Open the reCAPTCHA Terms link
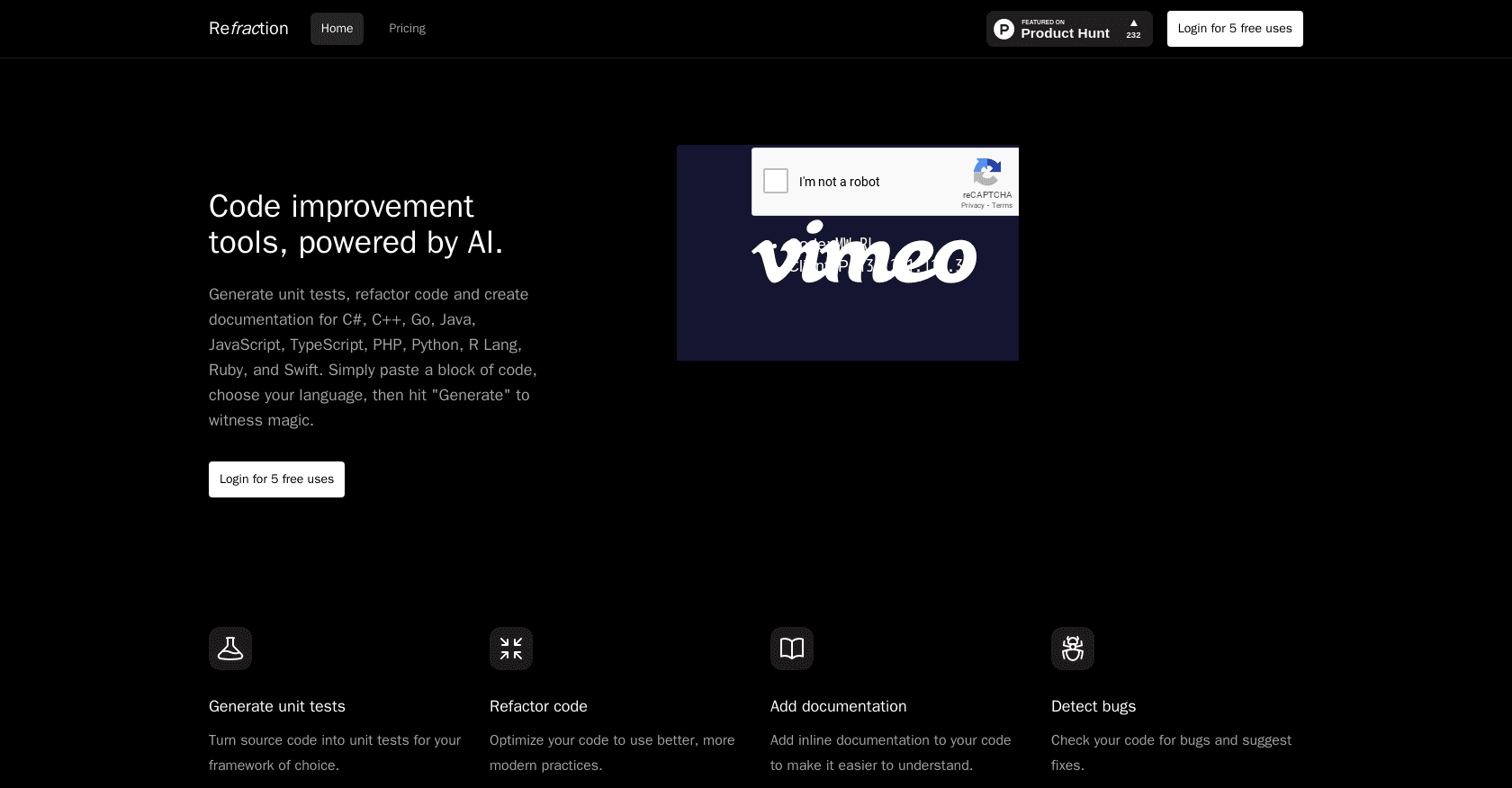The image size is (1512, 788). 1002,206
